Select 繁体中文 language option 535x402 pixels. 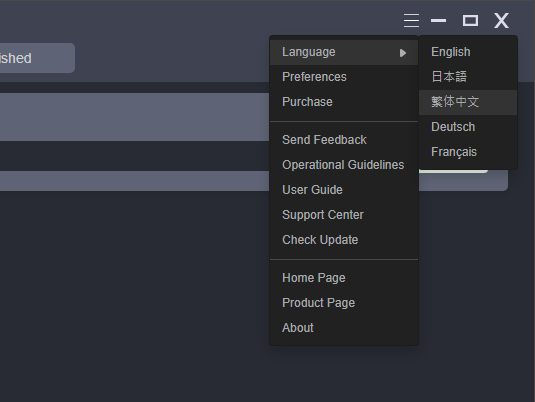(x=468, y=102)
